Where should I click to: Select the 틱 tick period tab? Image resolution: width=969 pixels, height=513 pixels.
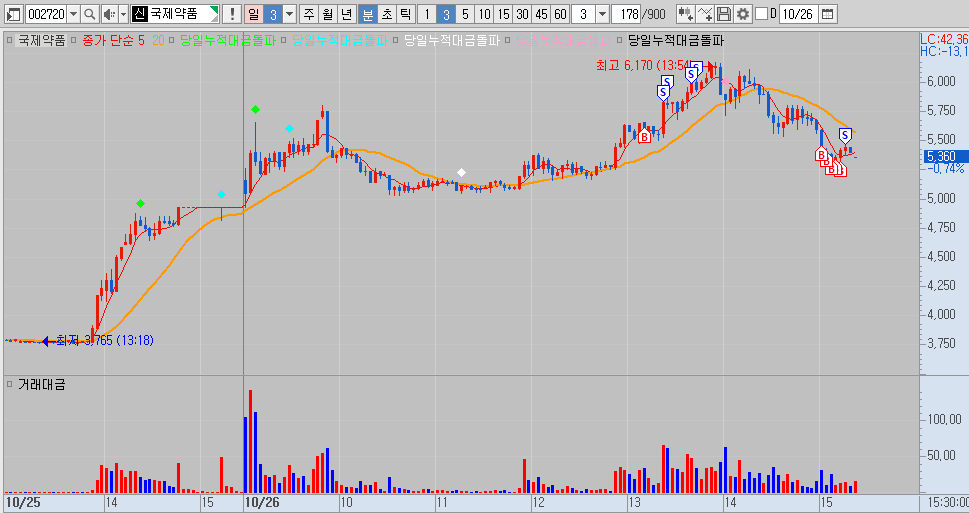click(x=405, y=14)
